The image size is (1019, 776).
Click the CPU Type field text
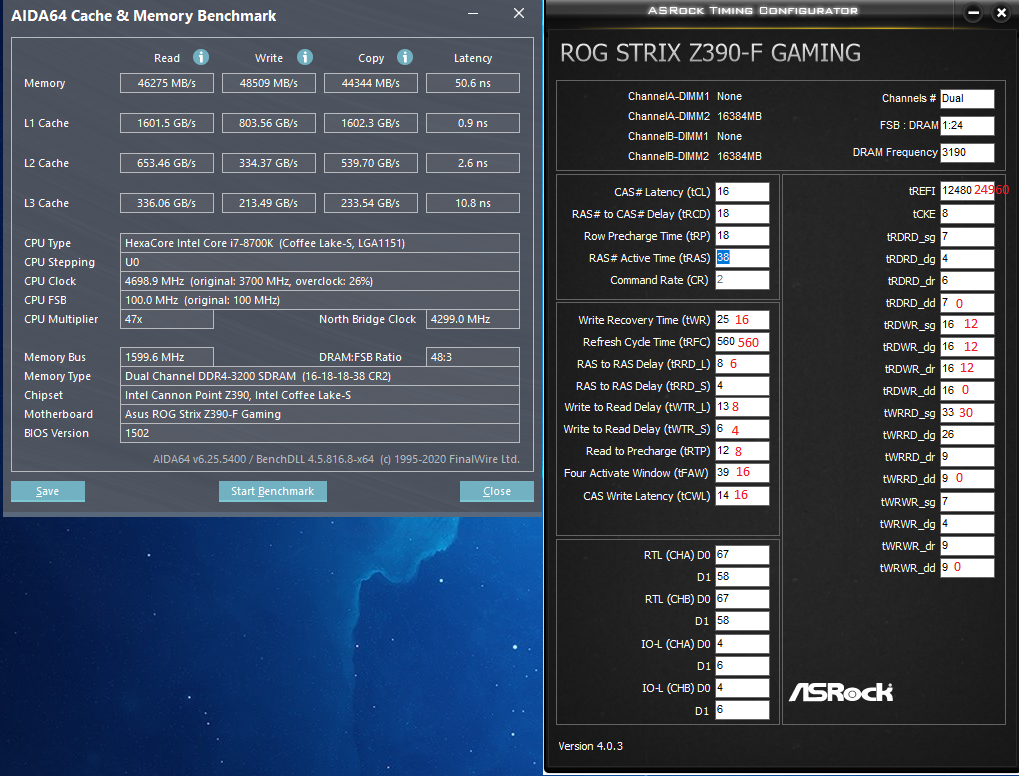(320, 243)
